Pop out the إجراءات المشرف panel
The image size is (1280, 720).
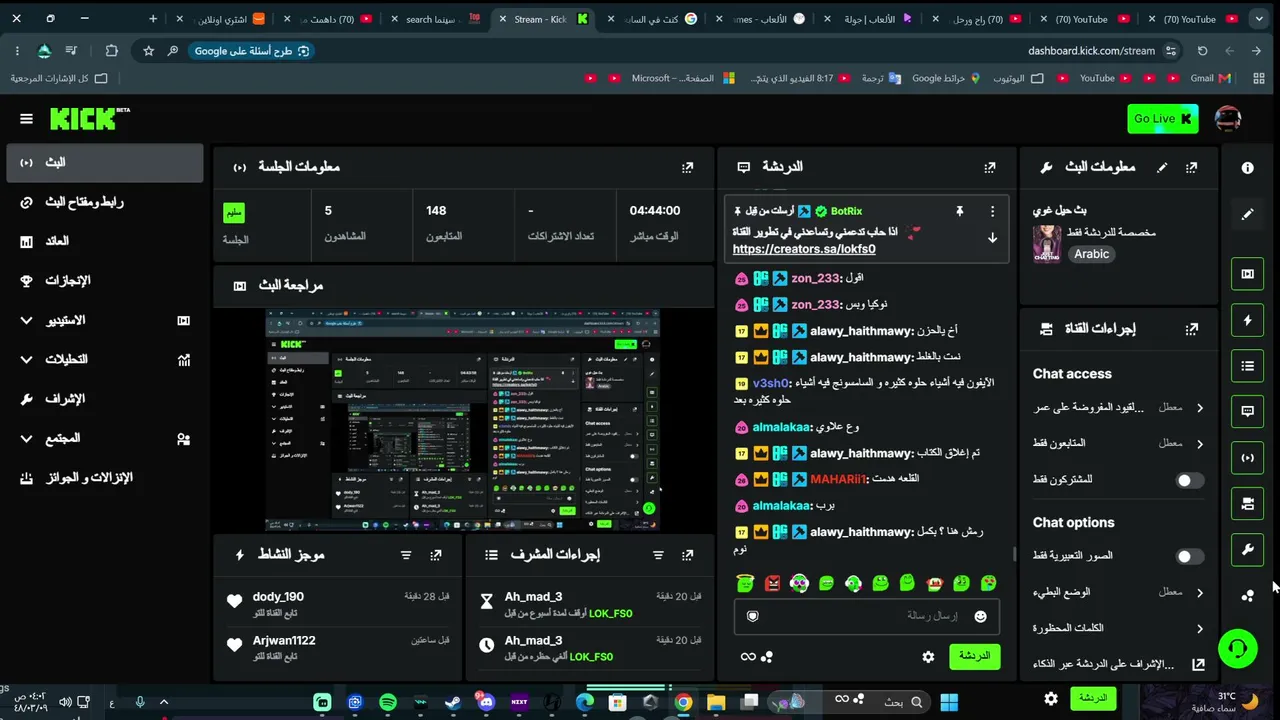click(687, 555)
